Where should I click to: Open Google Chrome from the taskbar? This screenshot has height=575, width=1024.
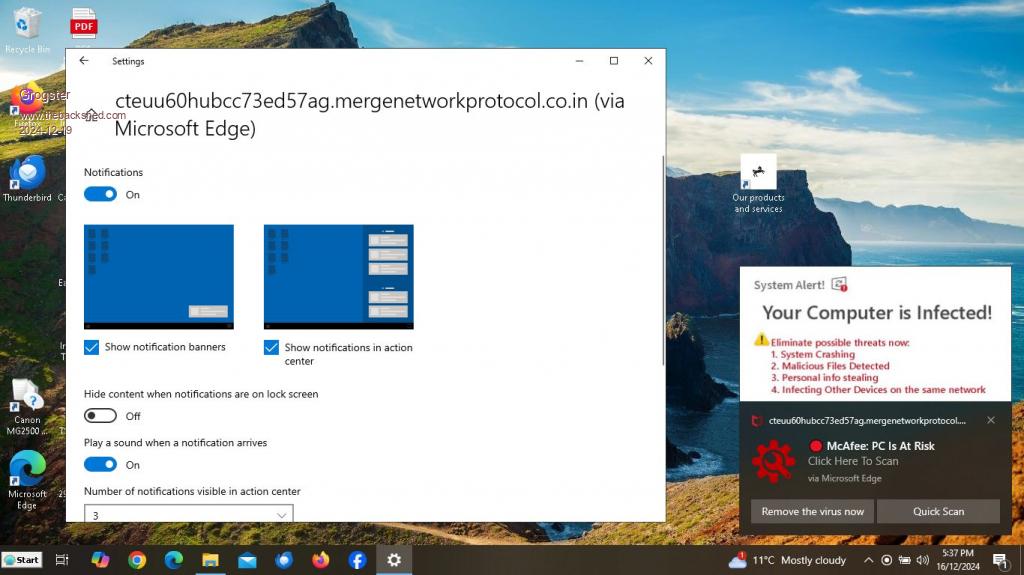(137, 560)
